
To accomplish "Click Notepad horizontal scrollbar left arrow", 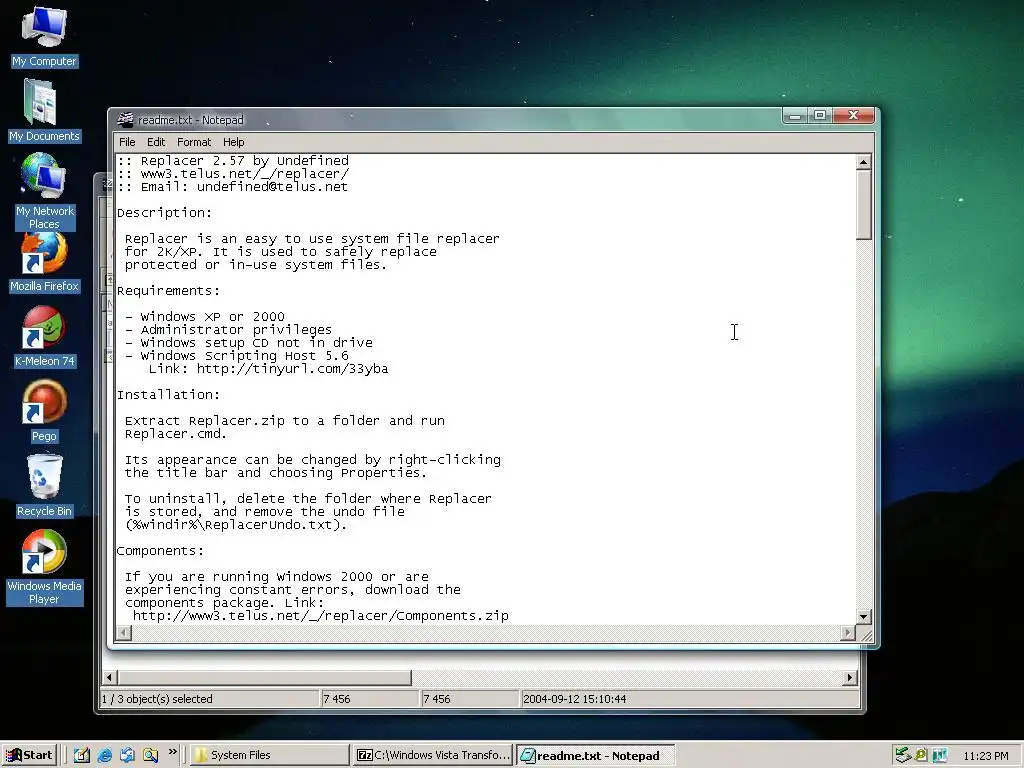I will click(x=123, y=632).
